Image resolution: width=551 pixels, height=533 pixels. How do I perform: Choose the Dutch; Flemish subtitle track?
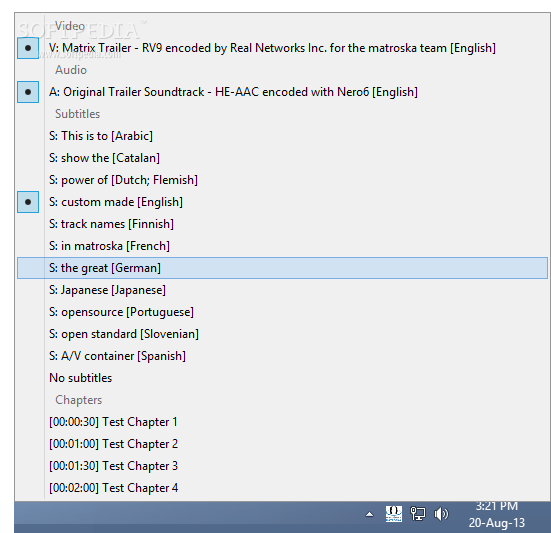coord(282,180)
